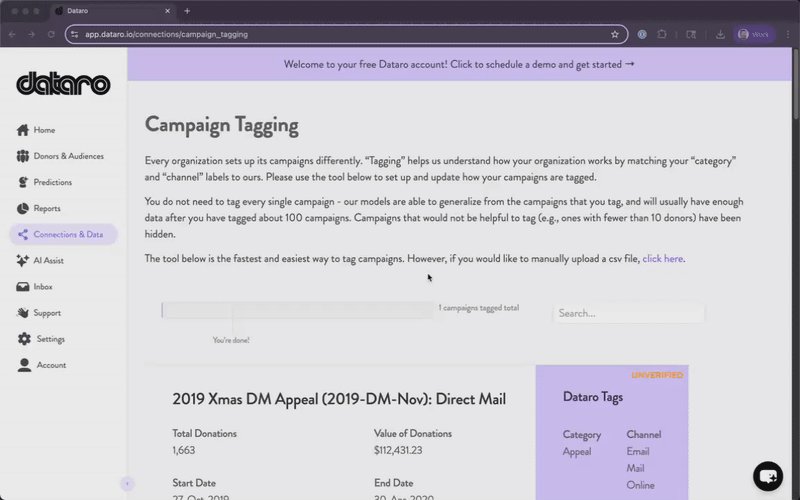The width and height of the screenshot is (800, 500).
Task: Click the AI Assist sparkle icon
Action: (x=22, y=260)
